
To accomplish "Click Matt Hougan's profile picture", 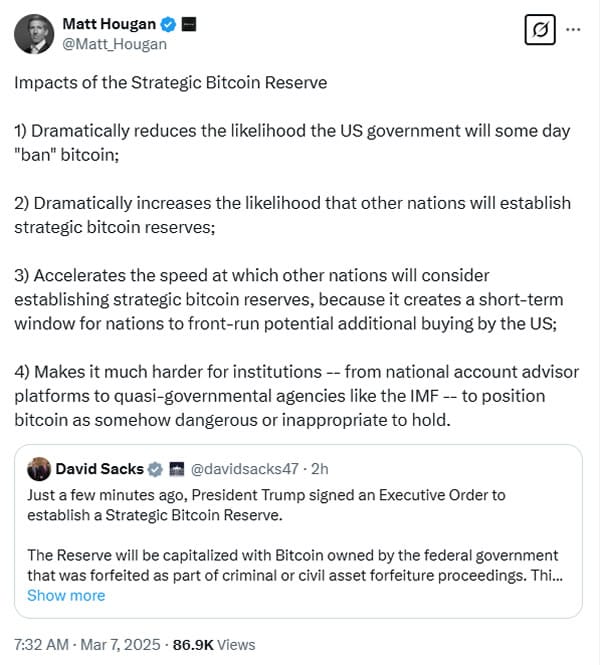I will 33,33.
